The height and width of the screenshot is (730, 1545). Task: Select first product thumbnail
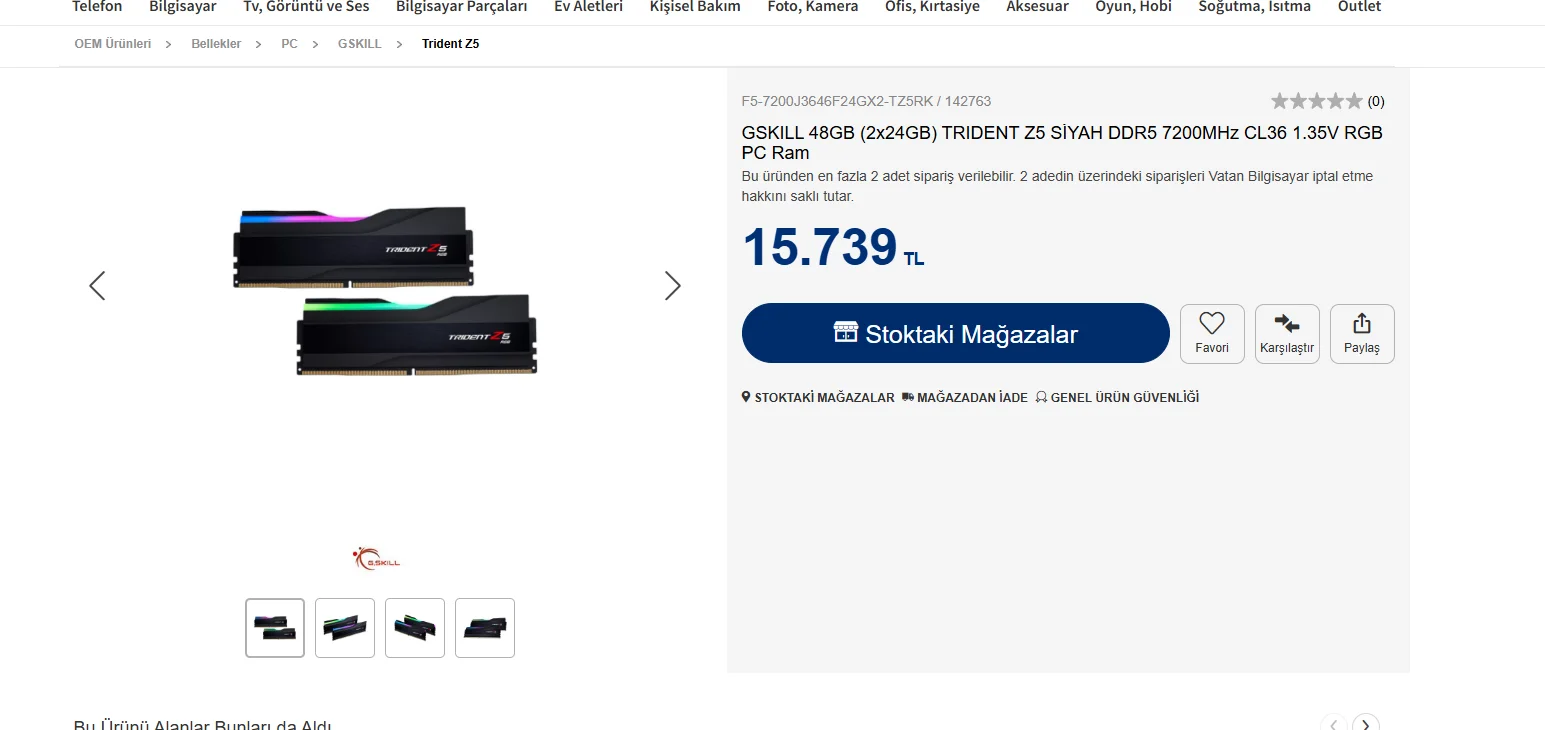(x=275, y=628)
